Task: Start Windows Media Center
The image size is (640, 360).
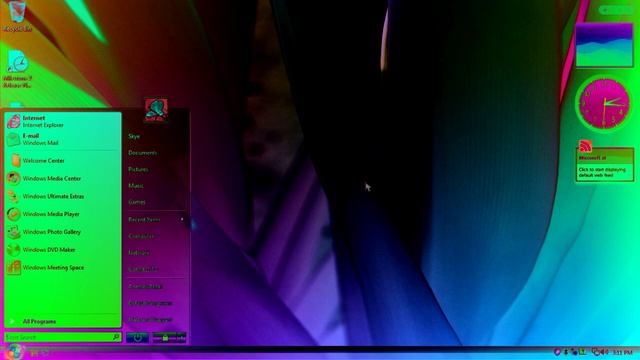Action: point(62,178)
